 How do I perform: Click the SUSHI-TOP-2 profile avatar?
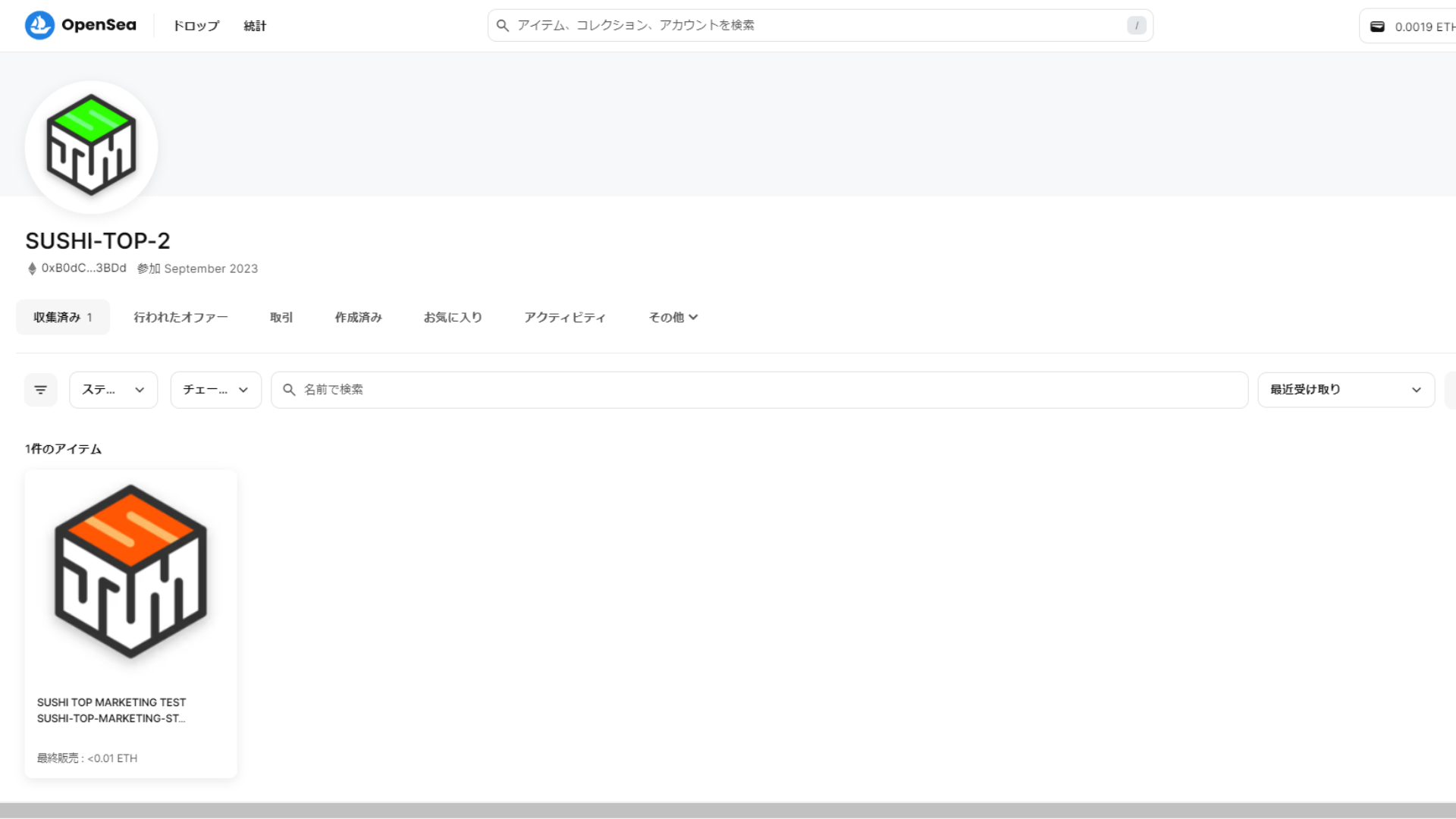click(91, 146)
